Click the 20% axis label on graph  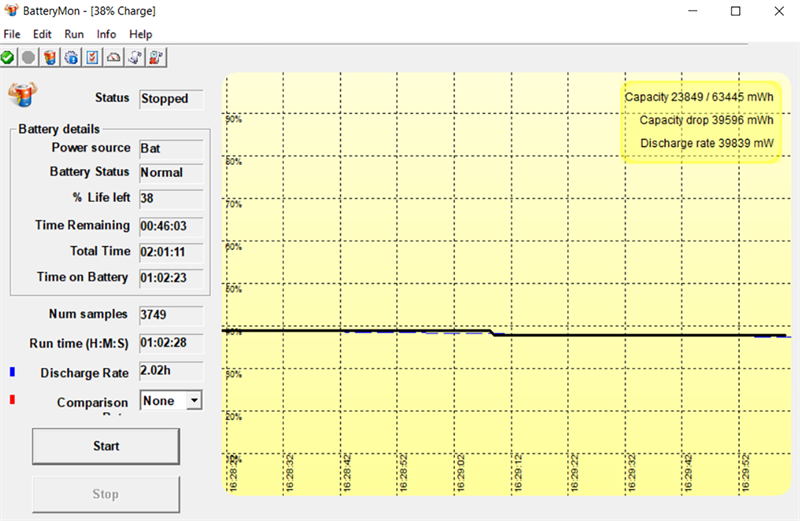[x=234, y=417]
